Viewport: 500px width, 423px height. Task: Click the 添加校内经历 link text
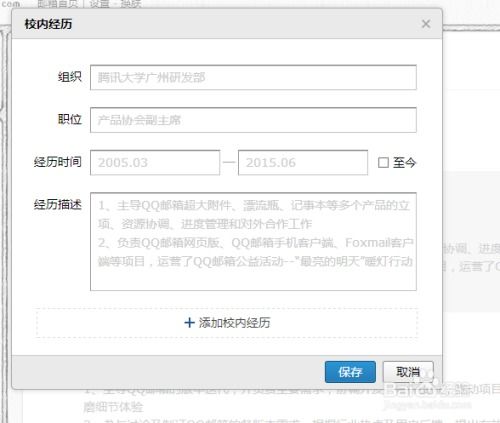pyautogui.click(x=234, y=323)
